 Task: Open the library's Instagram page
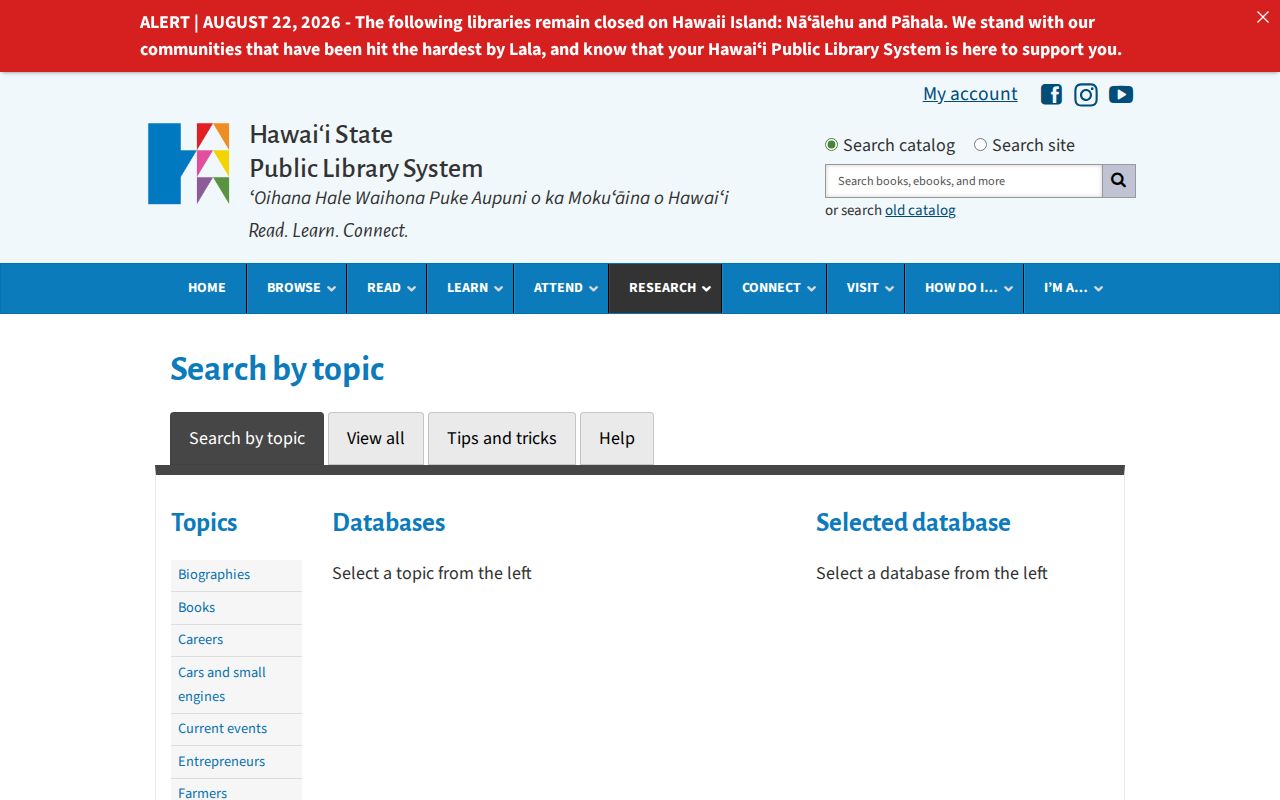pos(1086,94)
